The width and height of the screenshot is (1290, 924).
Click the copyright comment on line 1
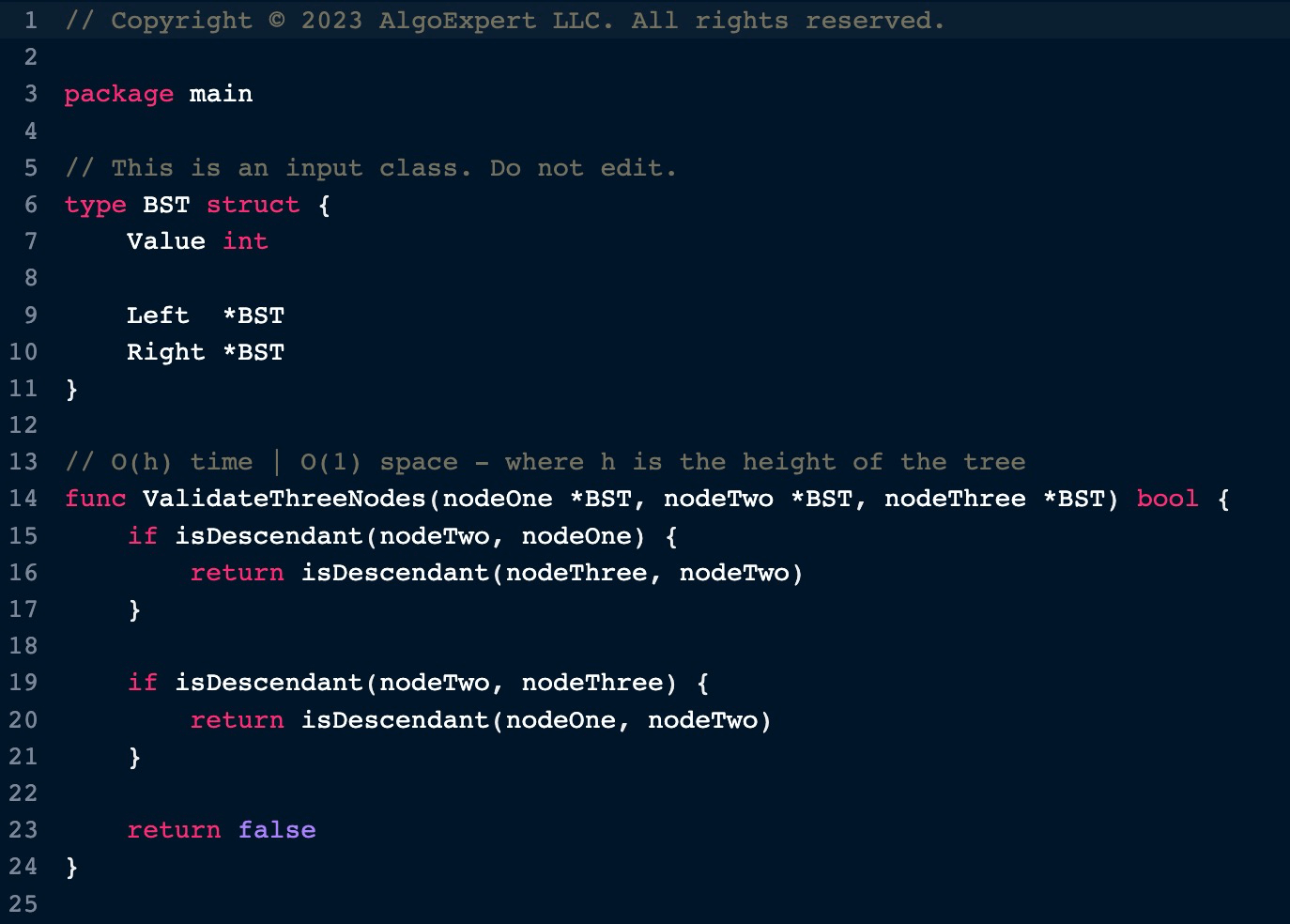(x=504, y=21)
